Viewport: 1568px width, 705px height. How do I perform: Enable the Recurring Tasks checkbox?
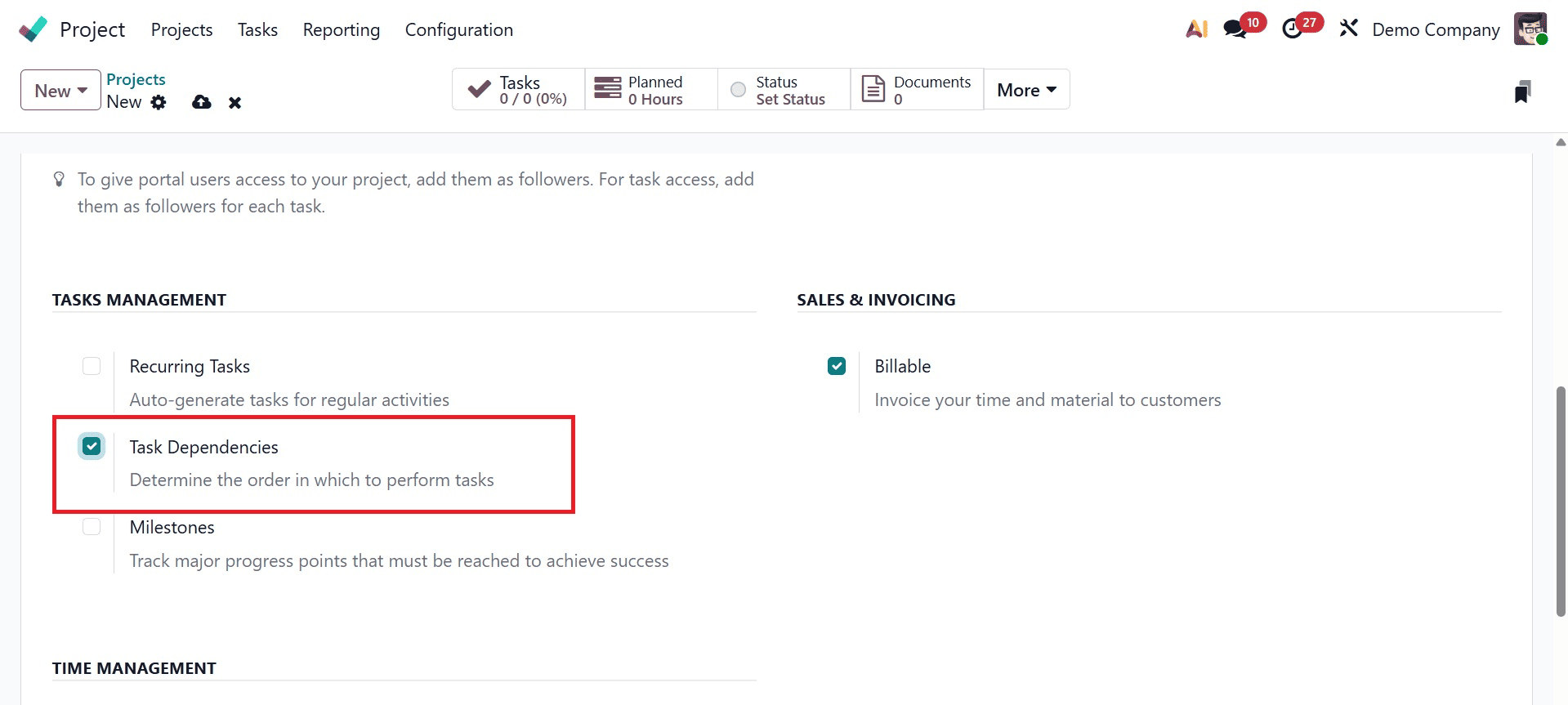click(x=92, y=366)
